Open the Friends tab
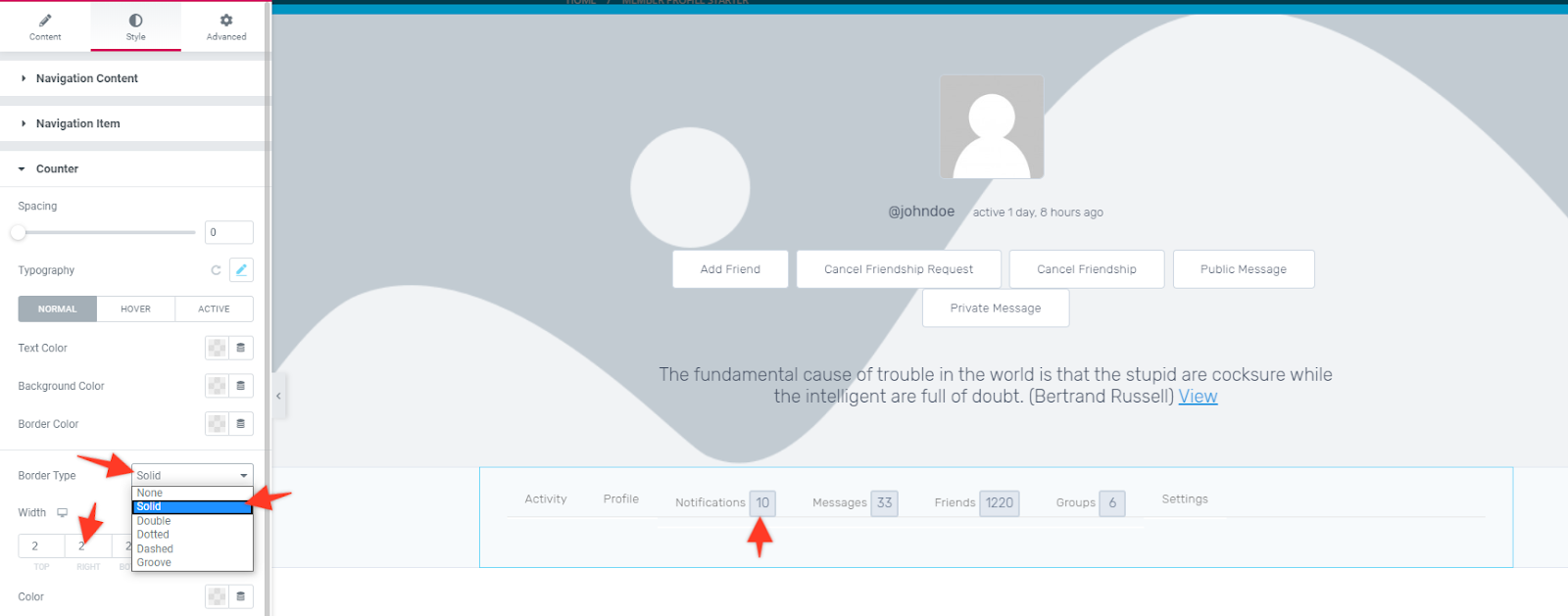Image resolution: width=1568 pixels, height=616 pixels. (955, 502)
